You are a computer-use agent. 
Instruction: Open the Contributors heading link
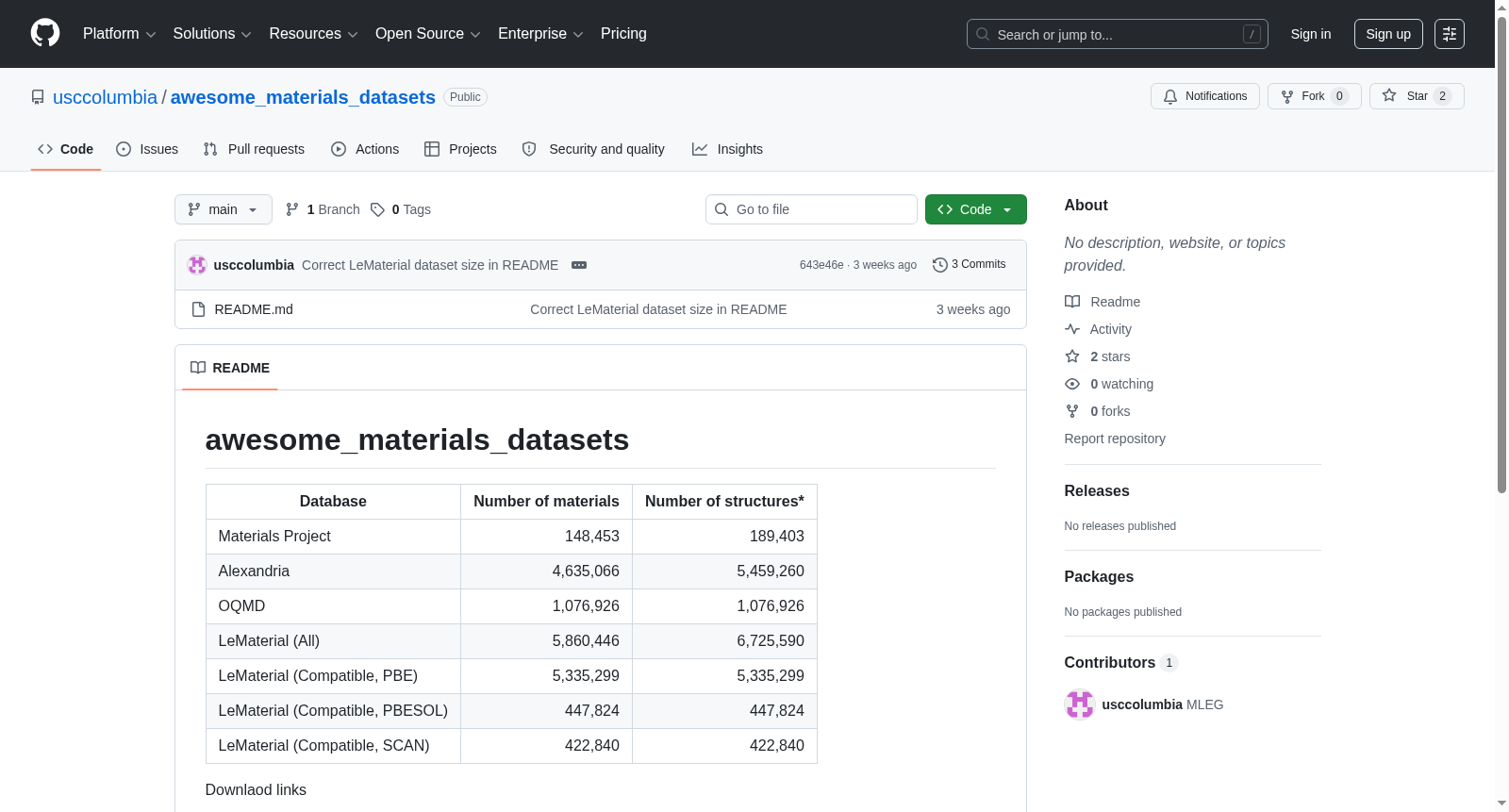coord(1120,662)
